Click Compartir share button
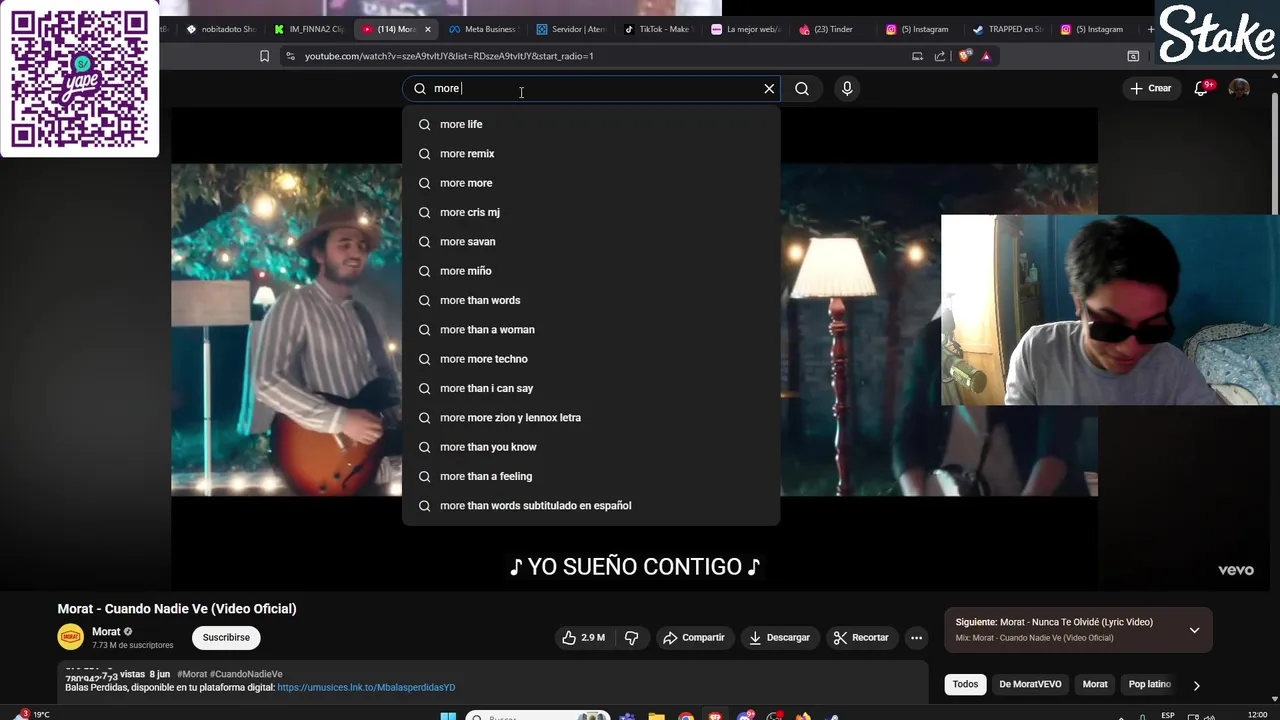This screenshot has width=1280, height=720. pyautogui.click(x=693, y=637)
